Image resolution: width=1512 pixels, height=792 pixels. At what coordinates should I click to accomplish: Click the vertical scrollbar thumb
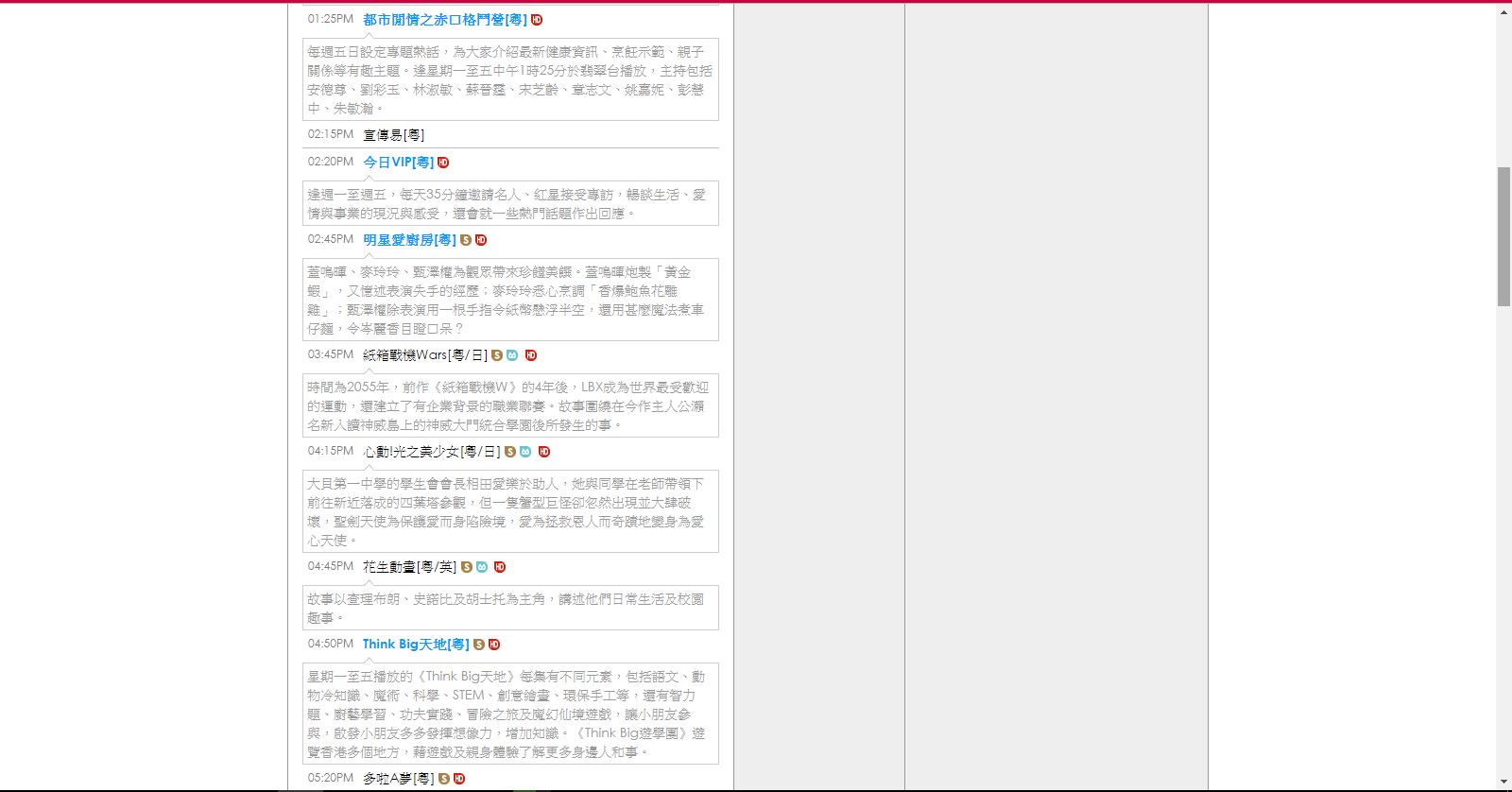[1503, 236]
